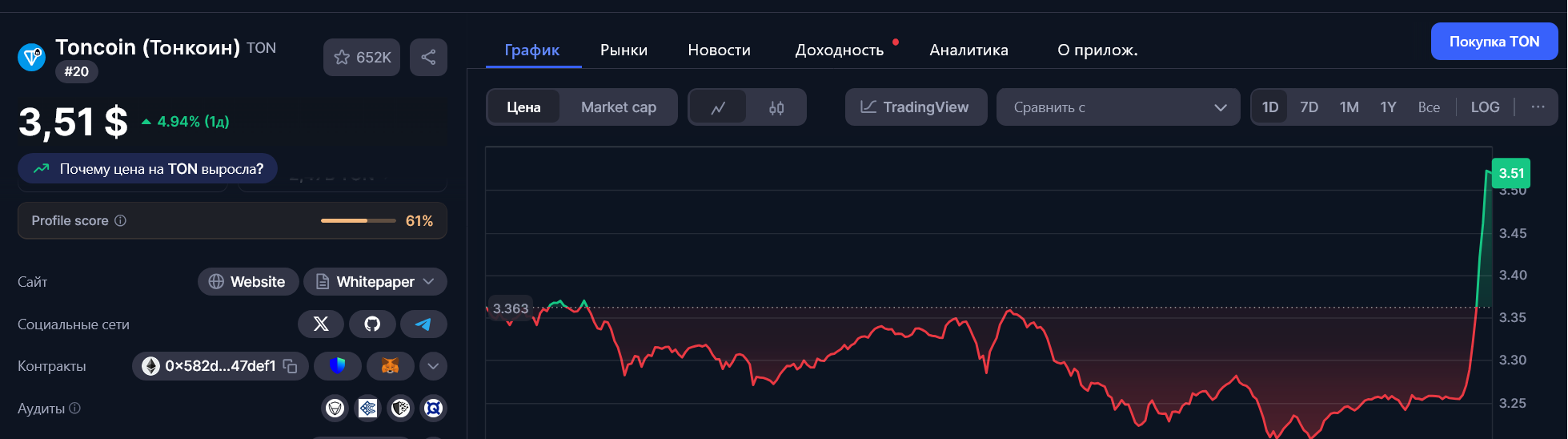This screenshot has width=1568, height=439.
Task: Open Website link
Action: point(248,282)
